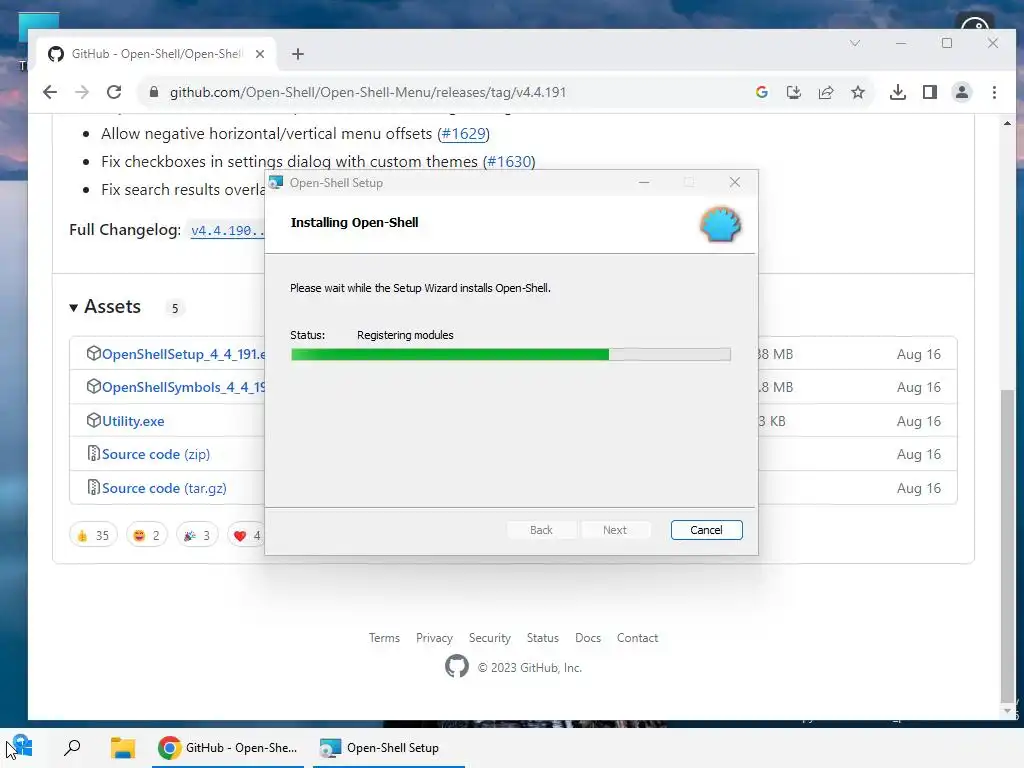Open the tab search chevron in Chrome
The image size is (1024, 768).
point(855,43)
